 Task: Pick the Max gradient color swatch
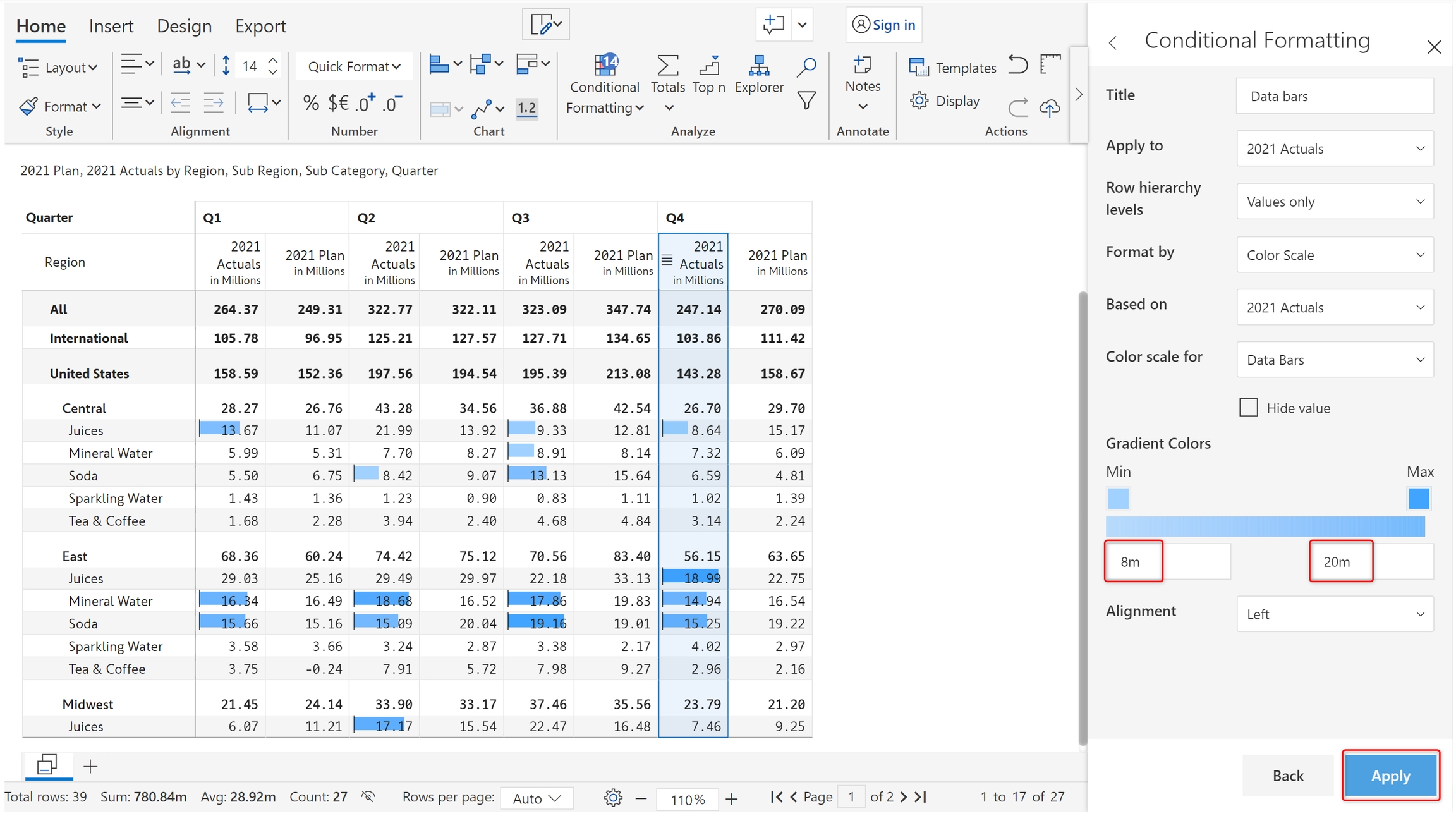(1418, 499)
